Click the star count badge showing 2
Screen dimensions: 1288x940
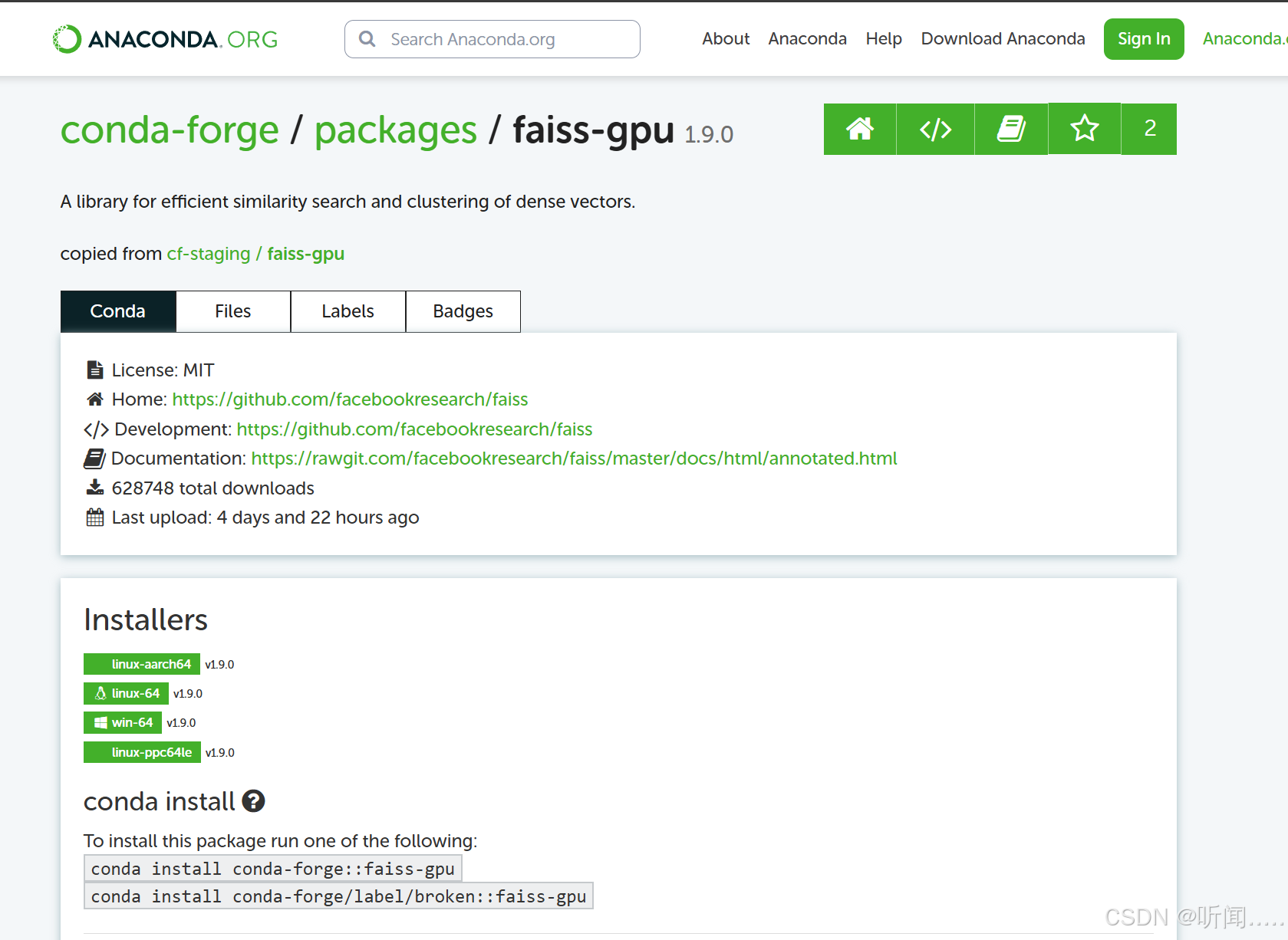1149,129
